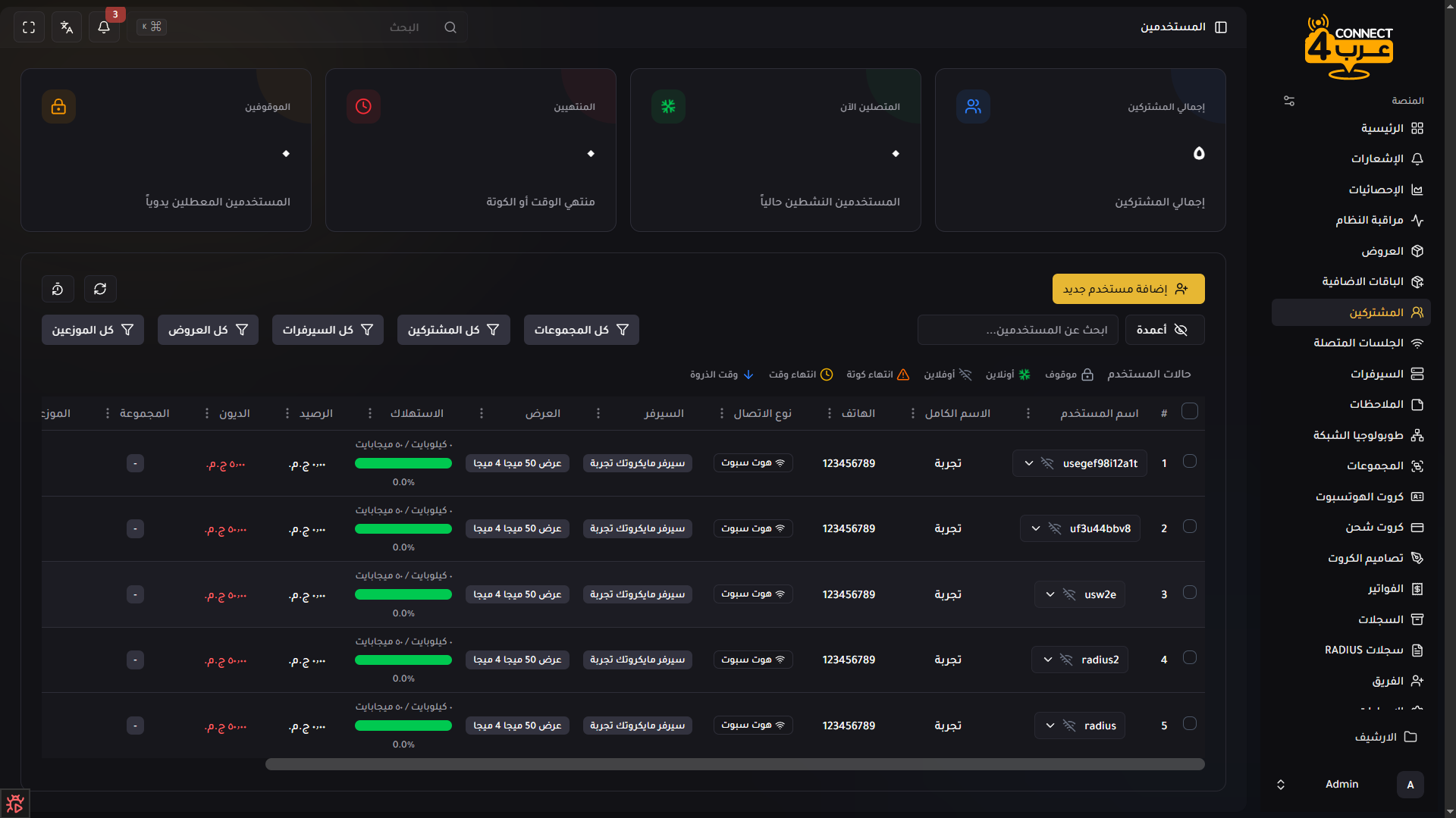Open the كل المشتركين filter dropdown
1456x818 pixels.
click(453, 330)
